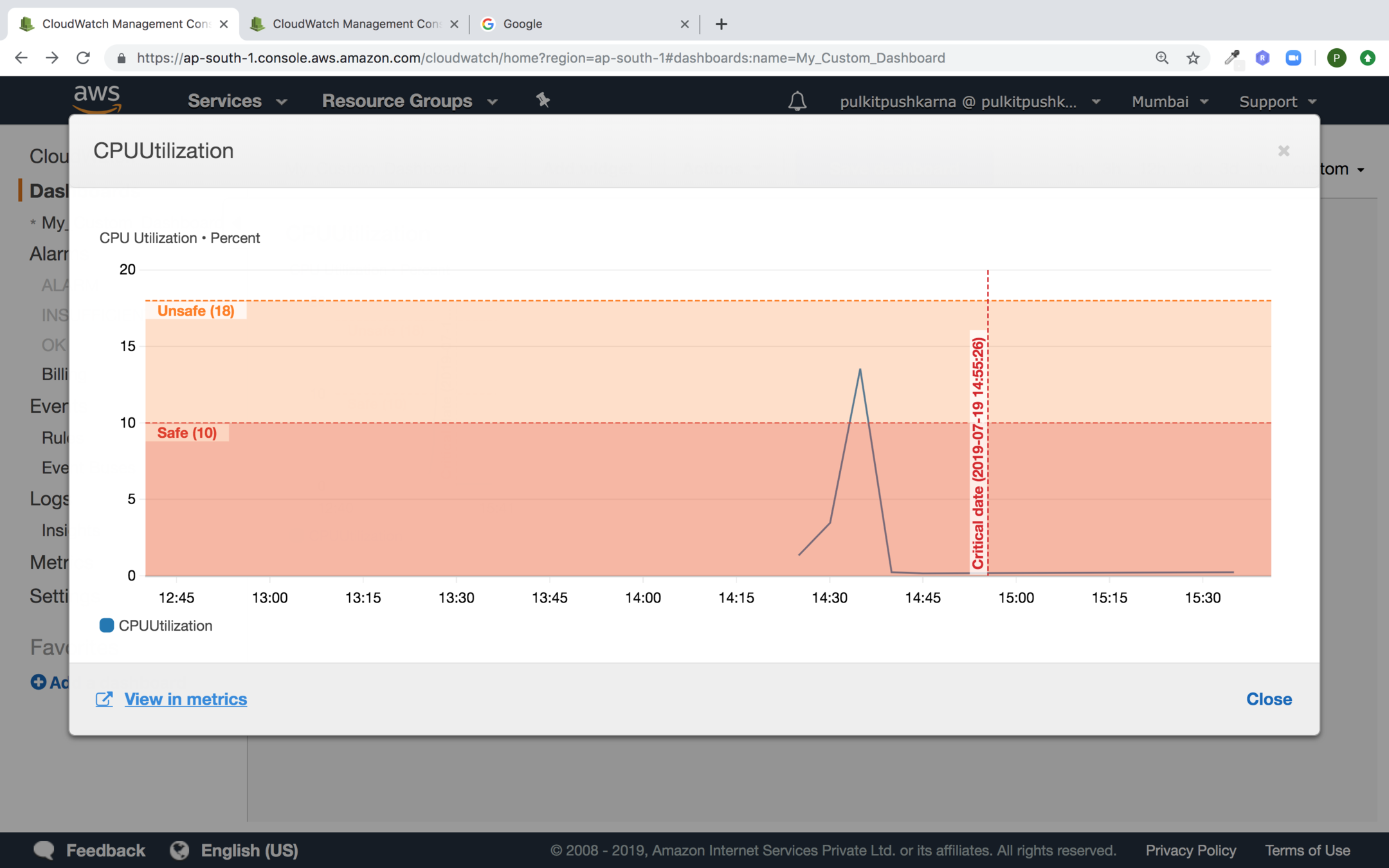Click the eyedropper extension icon
This screenshot has height=868, width=1389.
click(1231, 58)
